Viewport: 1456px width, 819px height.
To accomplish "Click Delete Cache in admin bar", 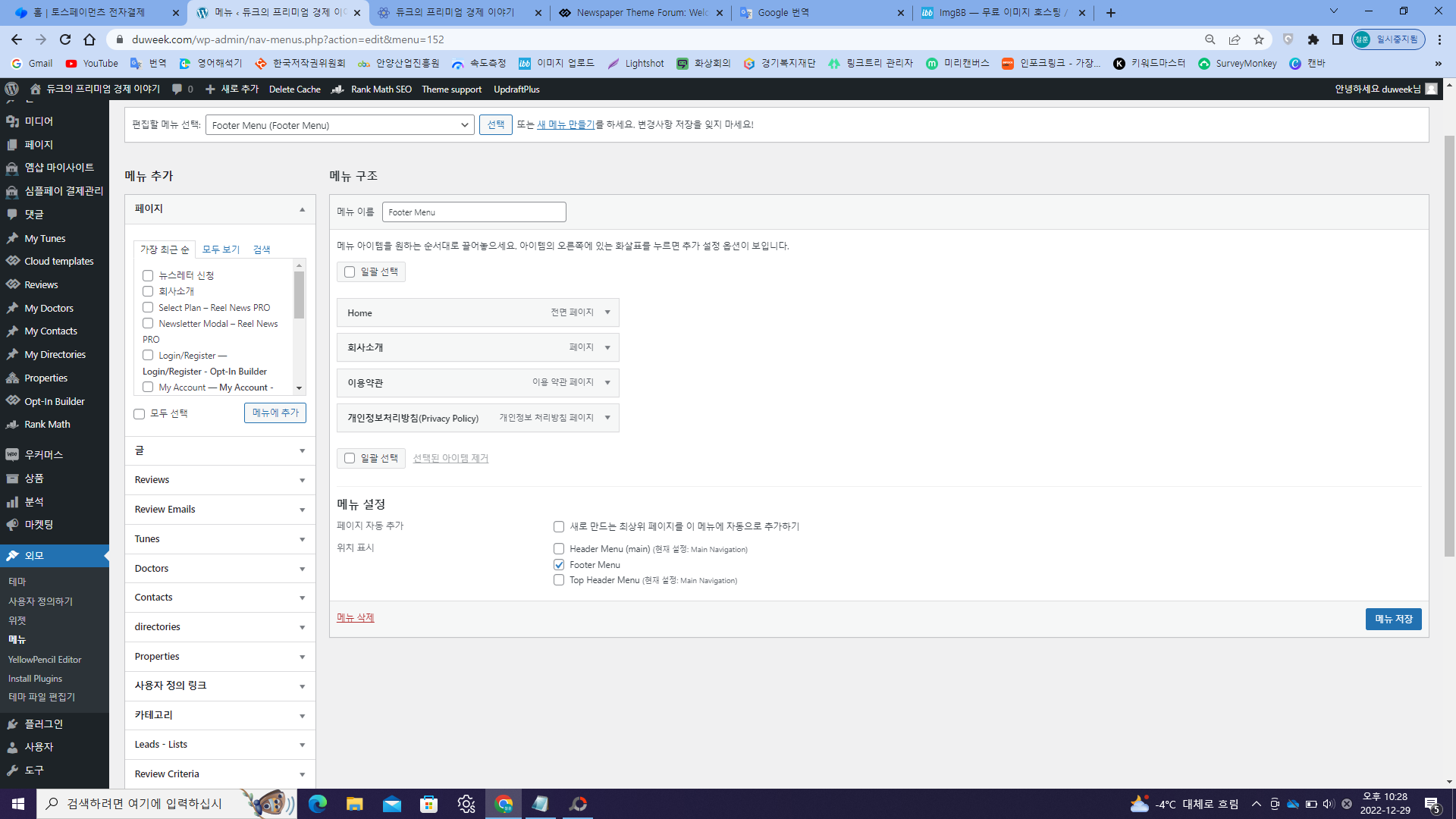I will [x=295, y=89].
